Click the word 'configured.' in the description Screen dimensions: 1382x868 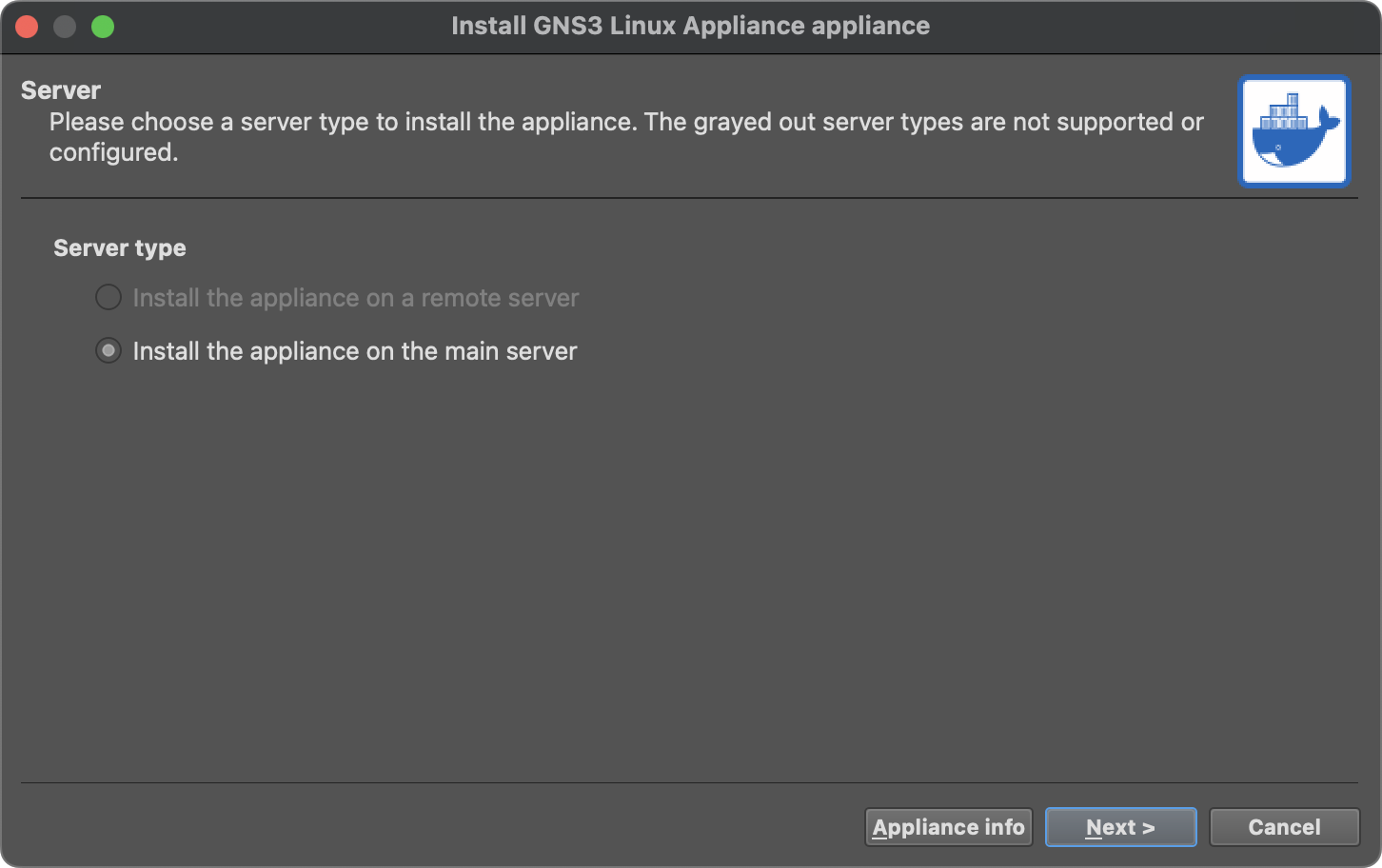pyautogui.click(x=114, y=153)
